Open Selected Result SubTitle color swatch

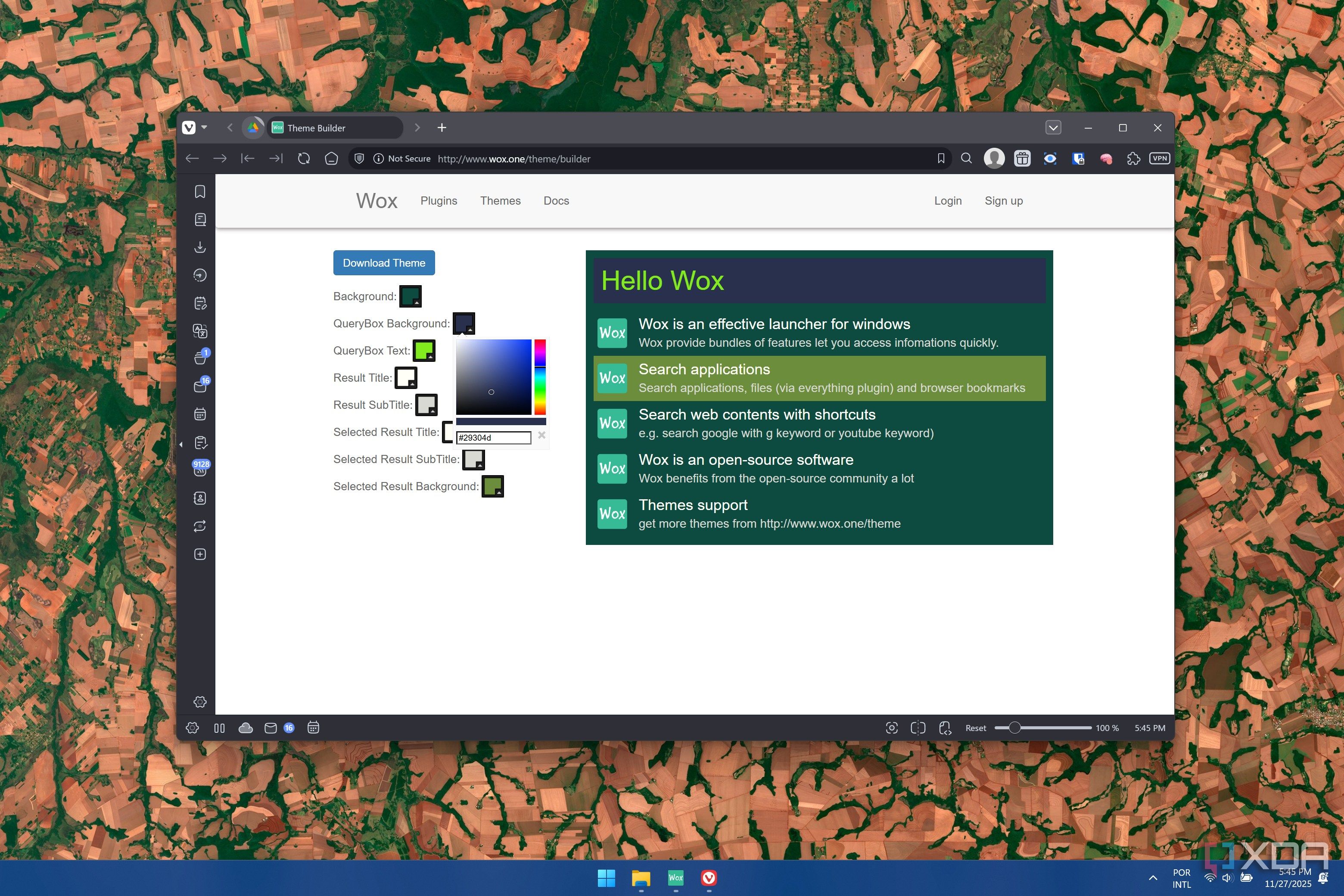474,459
